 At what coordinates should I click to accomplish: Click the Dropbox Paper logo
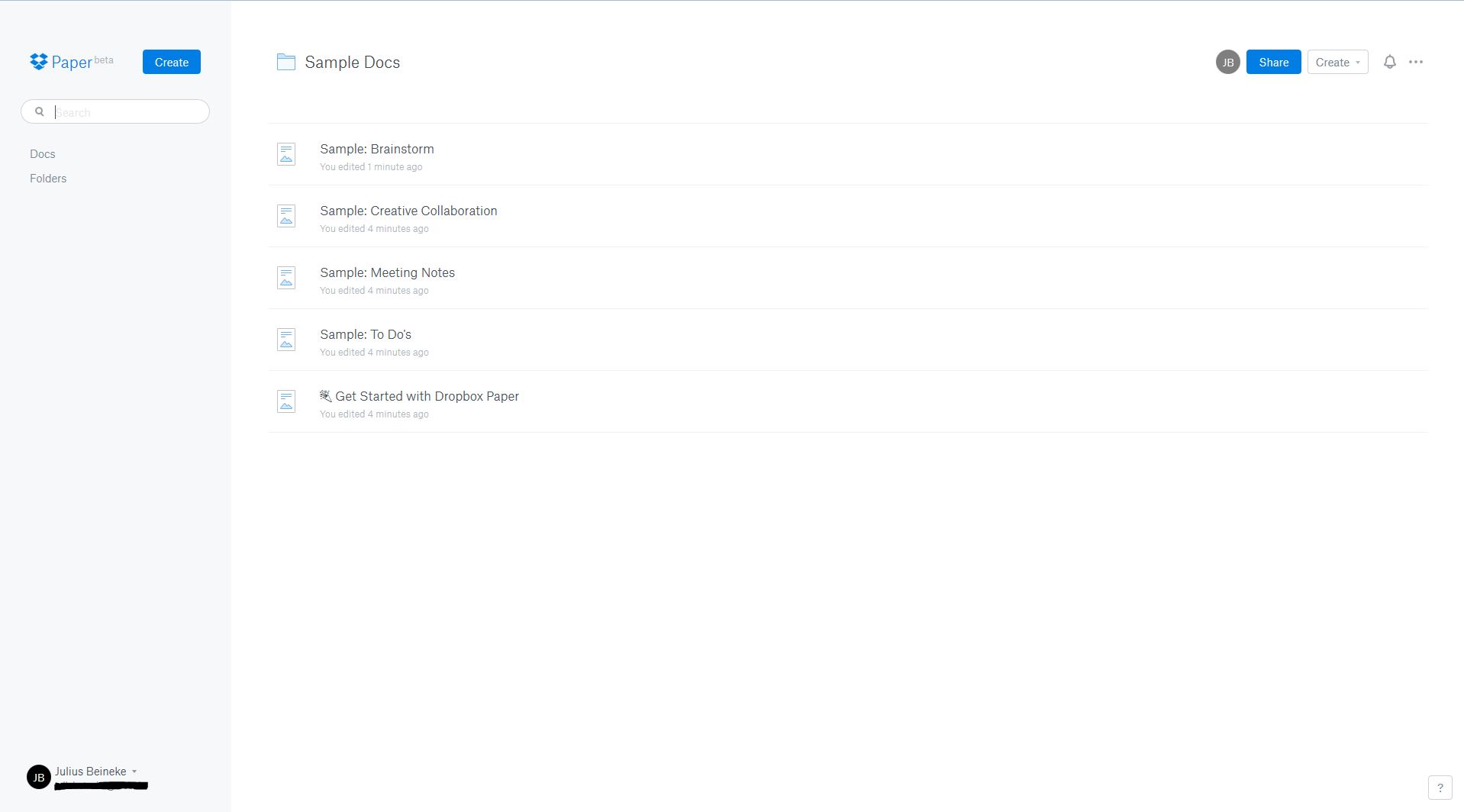71,62
